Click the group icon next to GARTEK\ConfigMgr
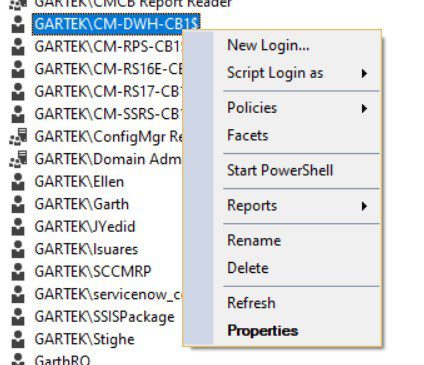The width and height of the screenshot is (424, 365). (18, 137)
